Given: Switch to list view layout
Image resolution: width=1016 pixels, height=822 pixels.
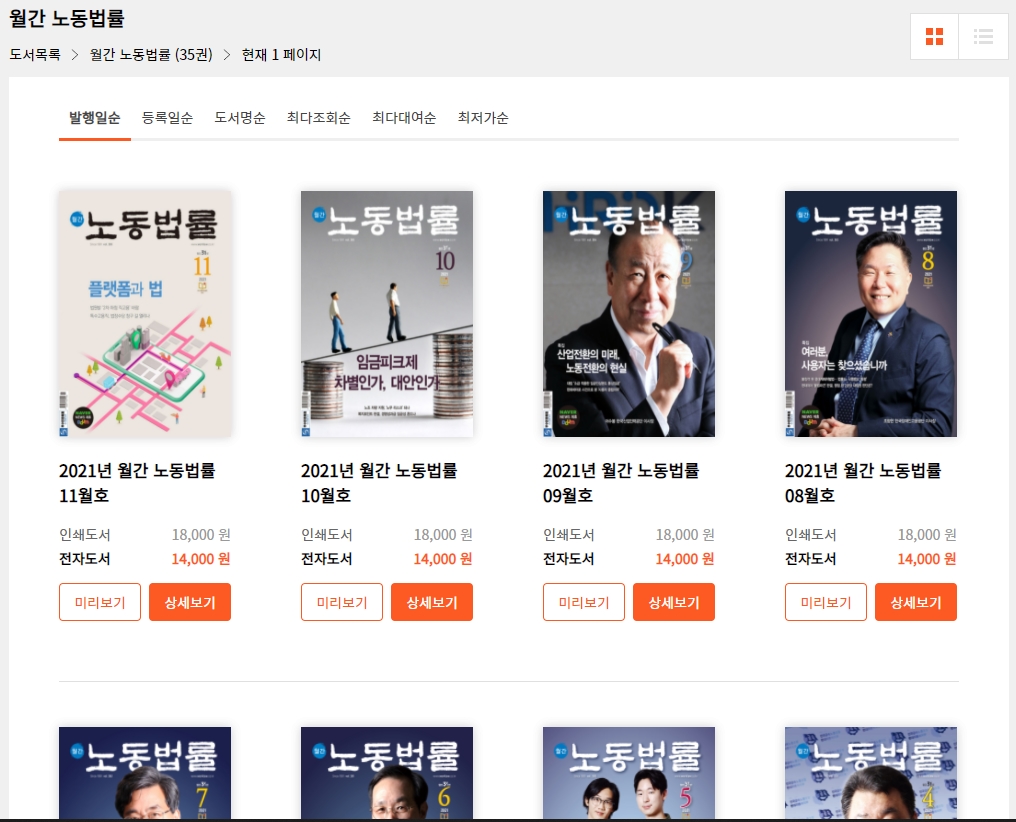Looking at the screenshot, I should point(984,36).
